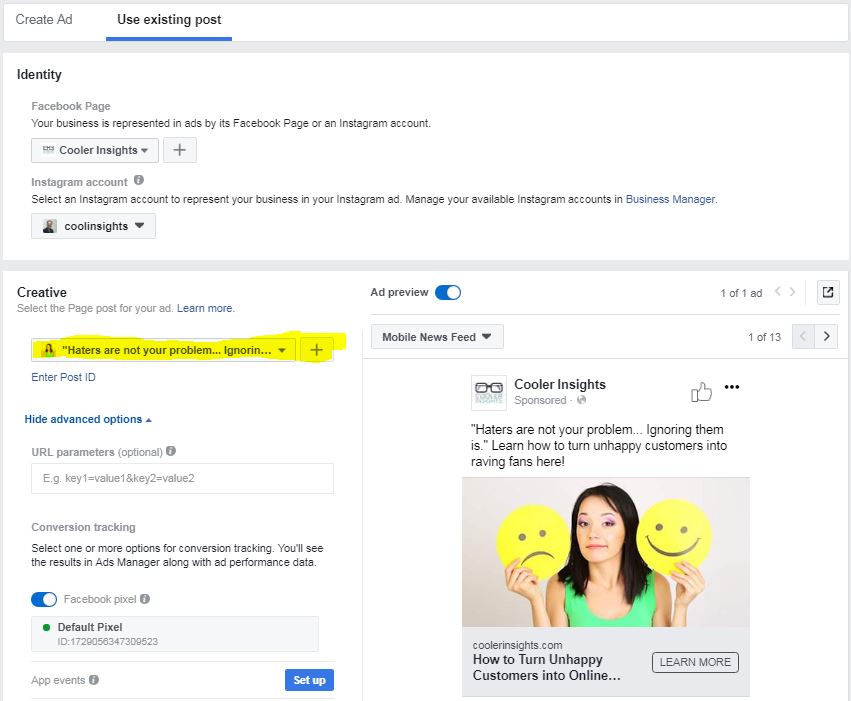This screenshot has width=851, height=701.
Task: Collapse Hide advanced options
Action: pyautogui.click(x=88, y=419)
